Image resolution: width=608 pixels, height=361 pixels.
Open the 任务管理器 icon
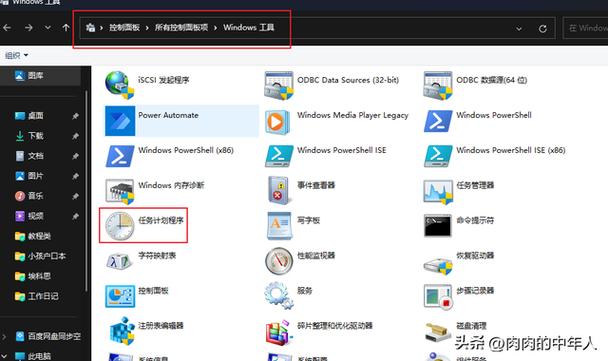point(438,192)
